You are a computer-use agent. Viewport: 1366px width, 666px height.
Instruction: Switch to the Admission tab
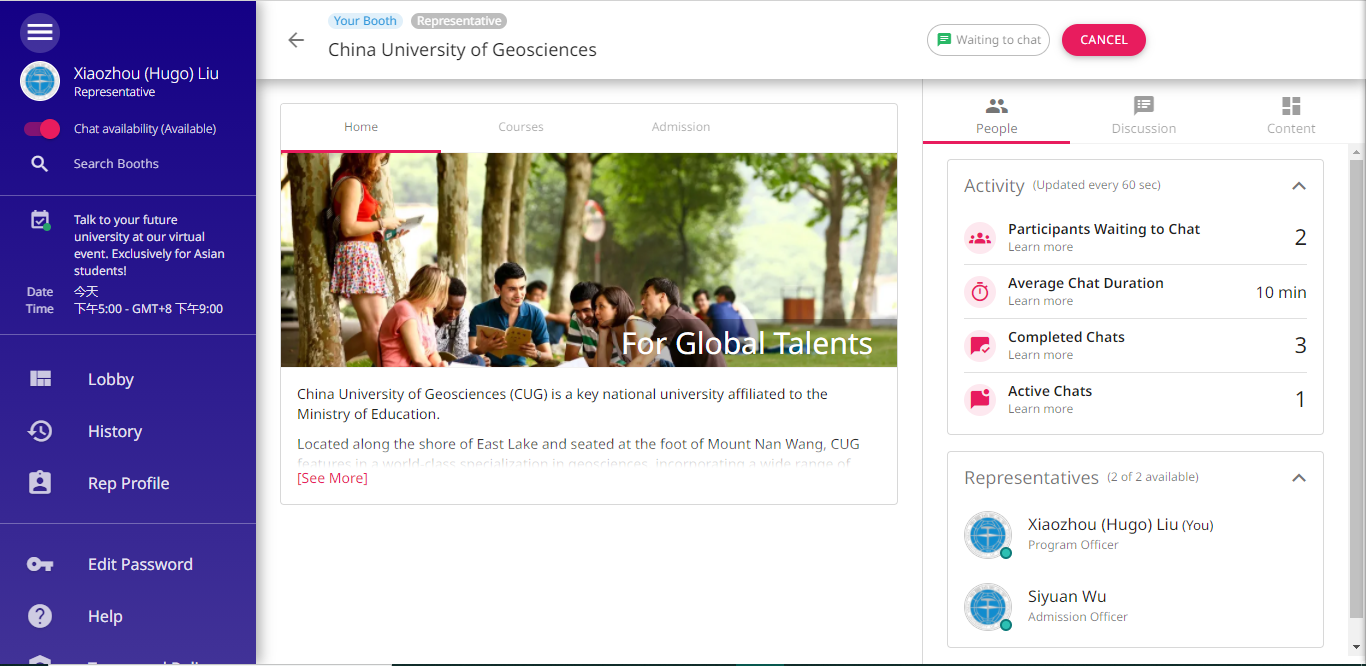tap(681, 127)
